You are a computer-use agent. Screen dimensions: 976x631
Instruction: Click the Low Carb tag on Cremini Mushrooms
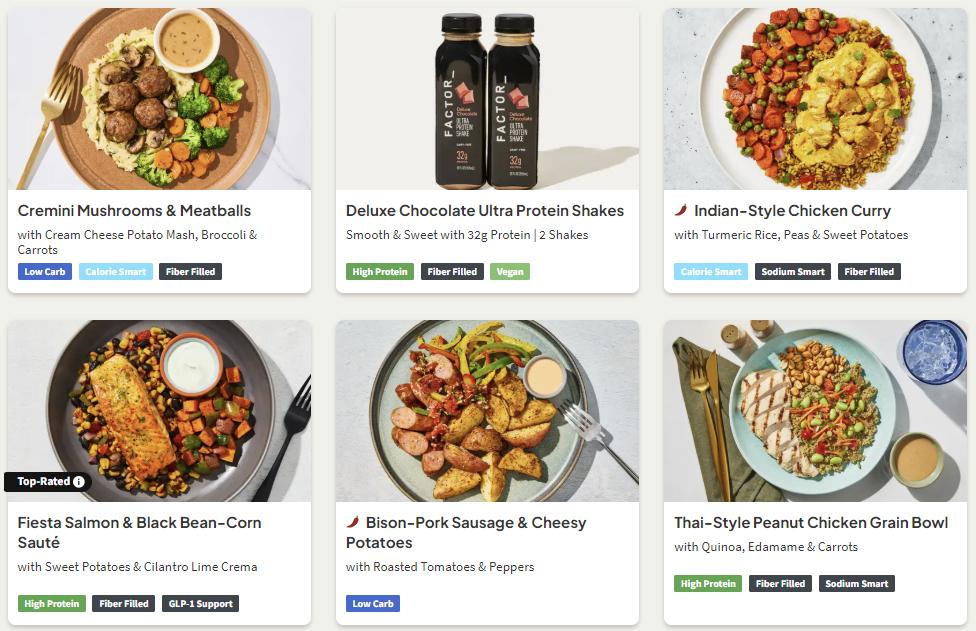point(45,272)
